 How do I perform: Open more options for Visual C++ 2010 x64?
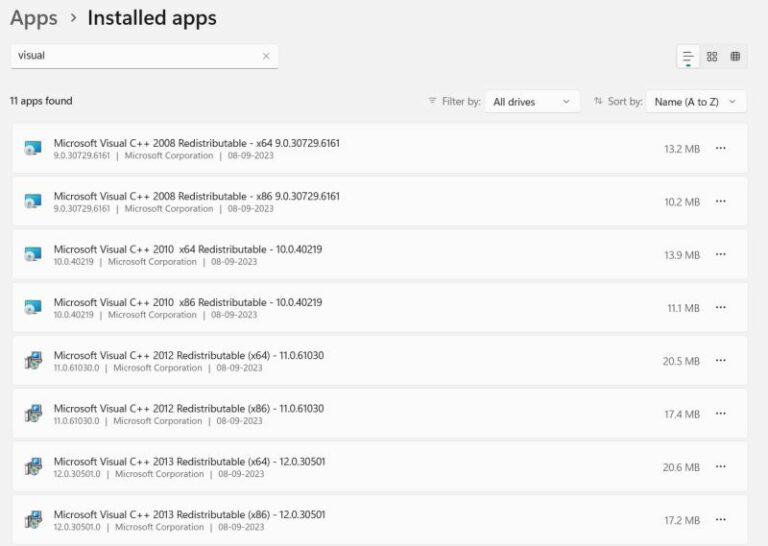click(721, 255)
